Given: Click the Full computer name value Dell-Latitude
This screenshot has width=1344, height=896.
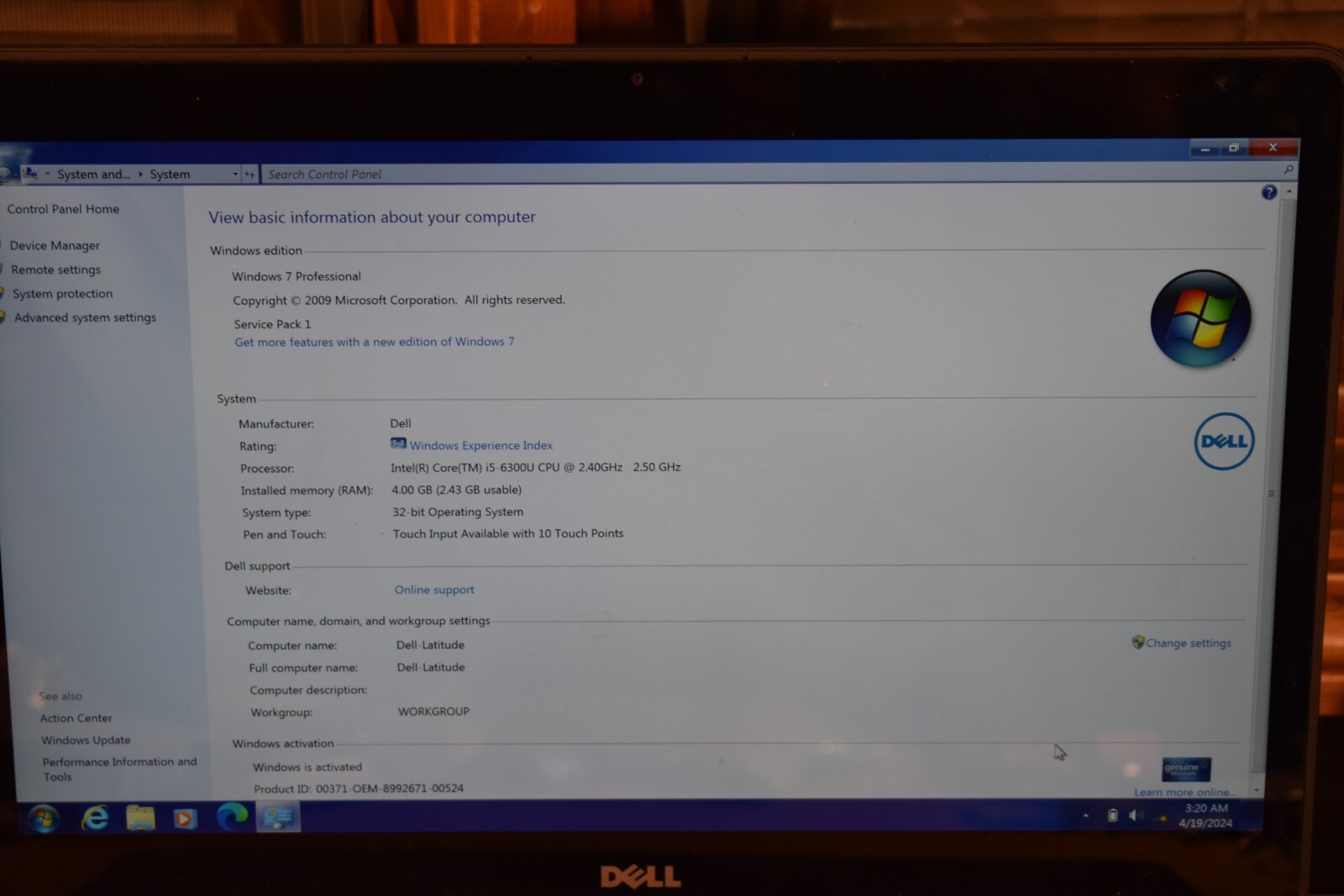Looking at the screenshot, I should pos(431,667).
